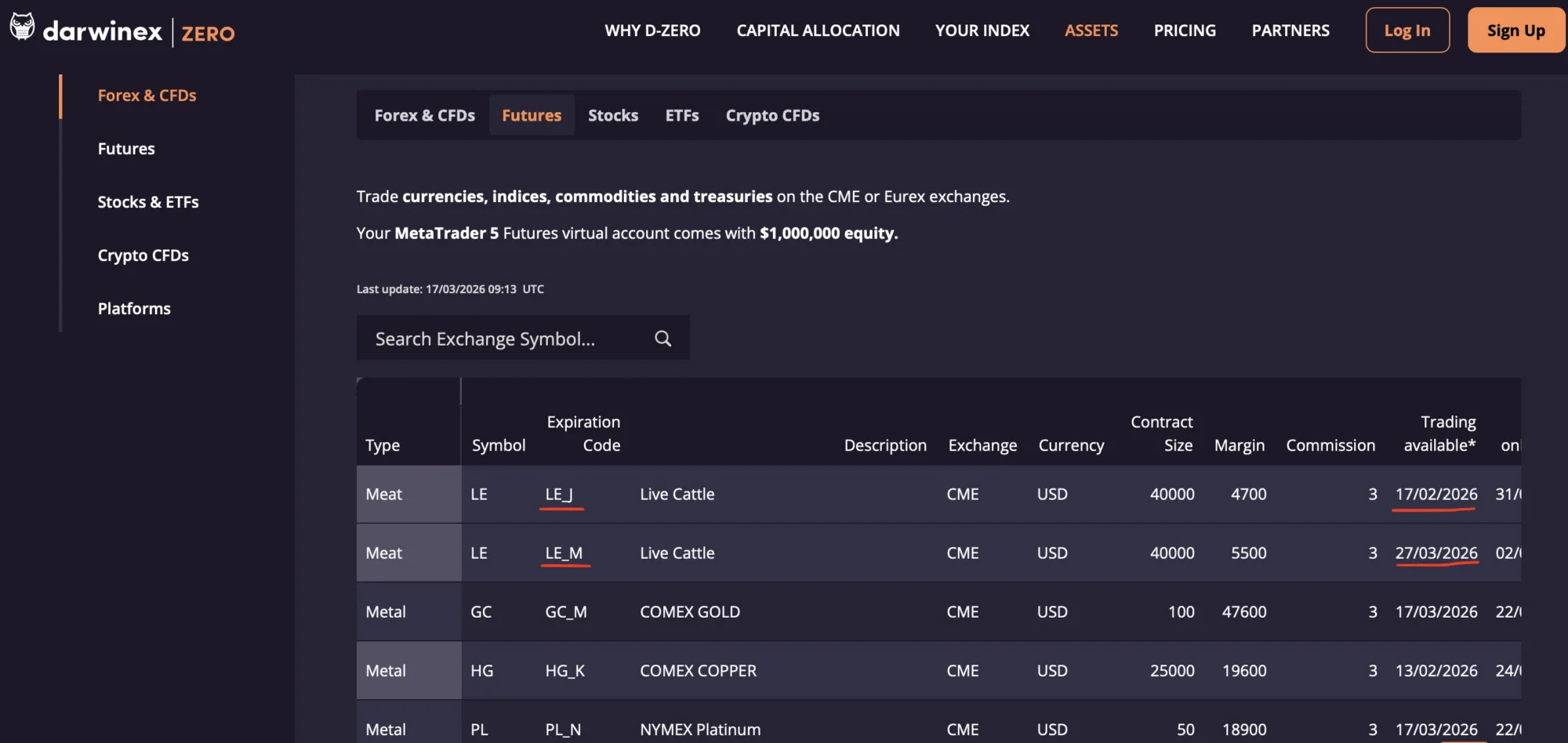Go to YOUR INDEX in navigation
The height and width of the screenshot is (743, 1568).
point(982,31)
